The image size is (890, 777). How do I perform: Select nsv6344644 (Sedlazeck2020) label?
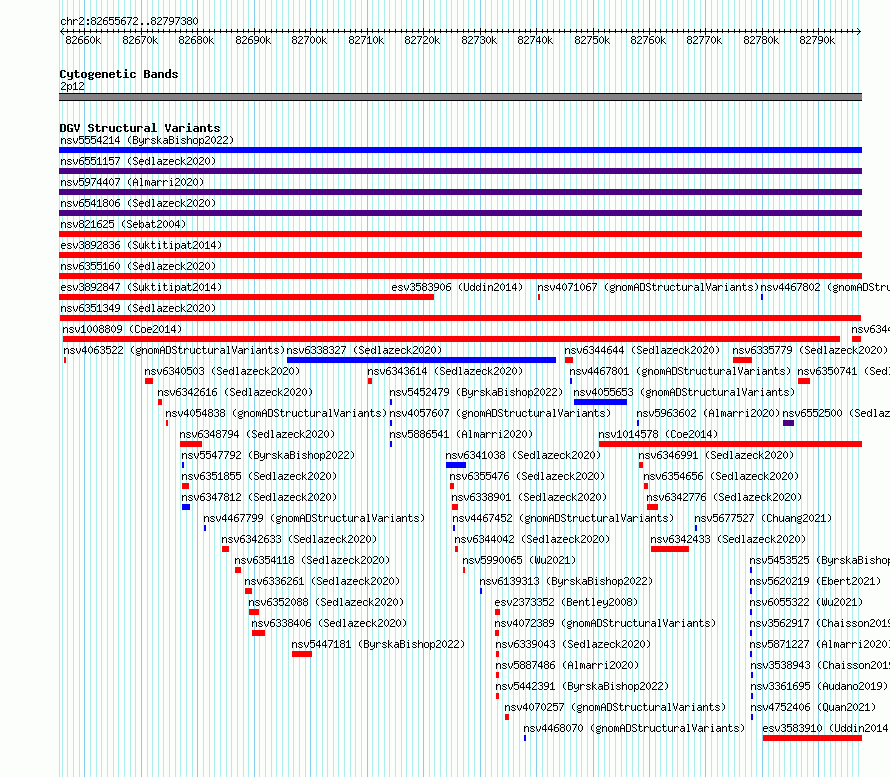click(642, 350)
